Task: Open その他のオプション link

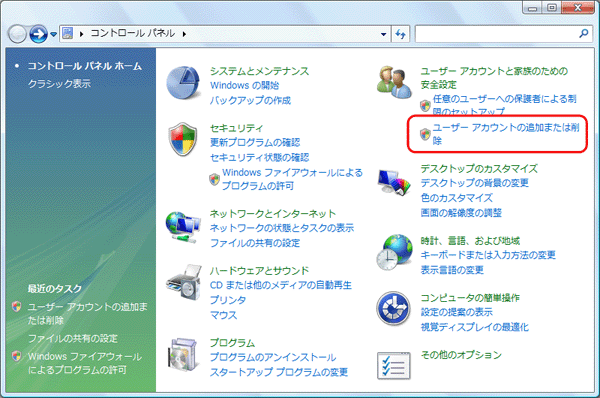Action: point(461,355)
